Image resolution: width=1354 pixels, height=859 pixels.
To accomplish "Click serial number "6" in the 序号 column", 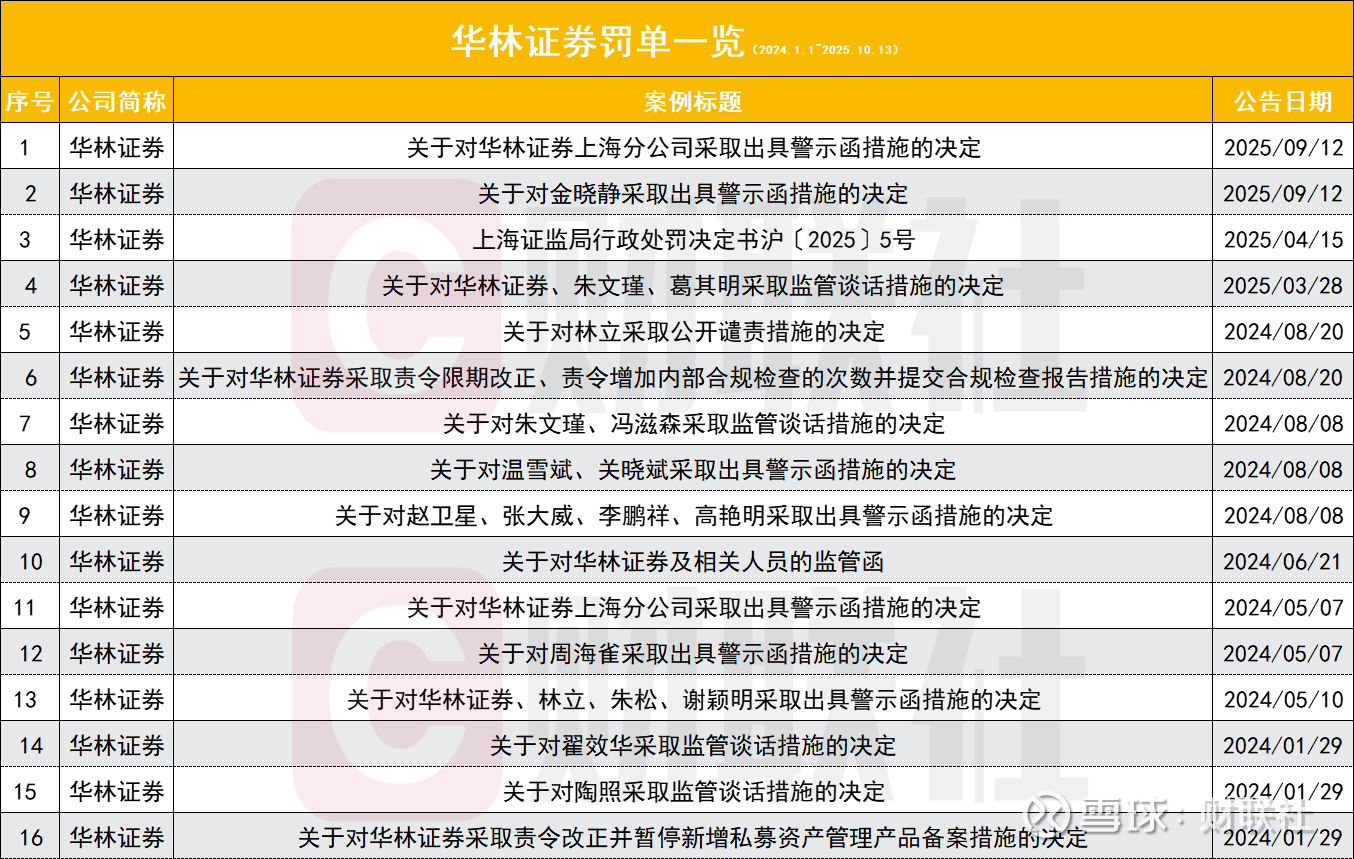I will 31,378.
